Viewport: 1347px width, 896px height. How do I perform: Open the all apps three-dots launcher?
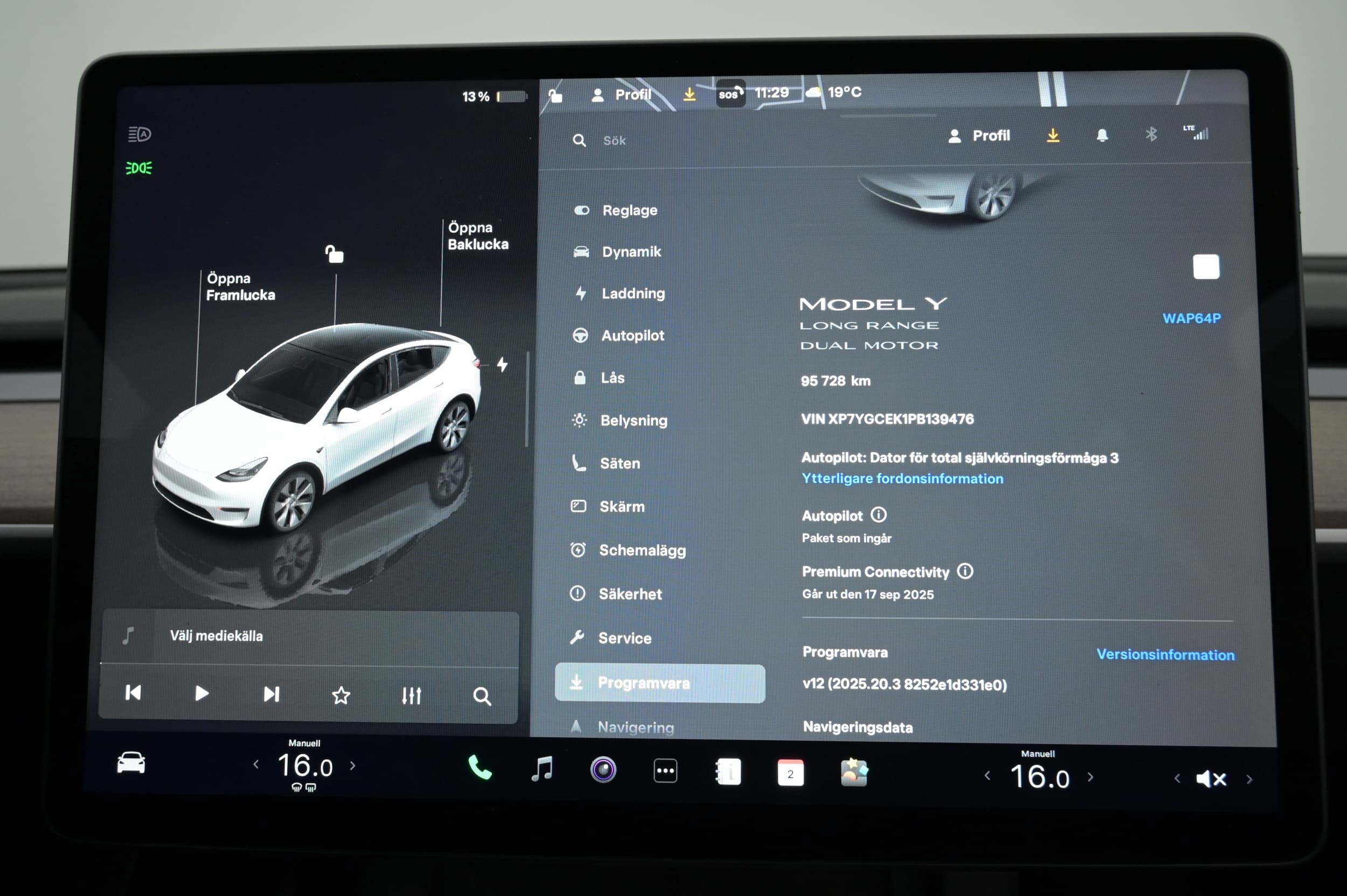click(x=665, y=771)
